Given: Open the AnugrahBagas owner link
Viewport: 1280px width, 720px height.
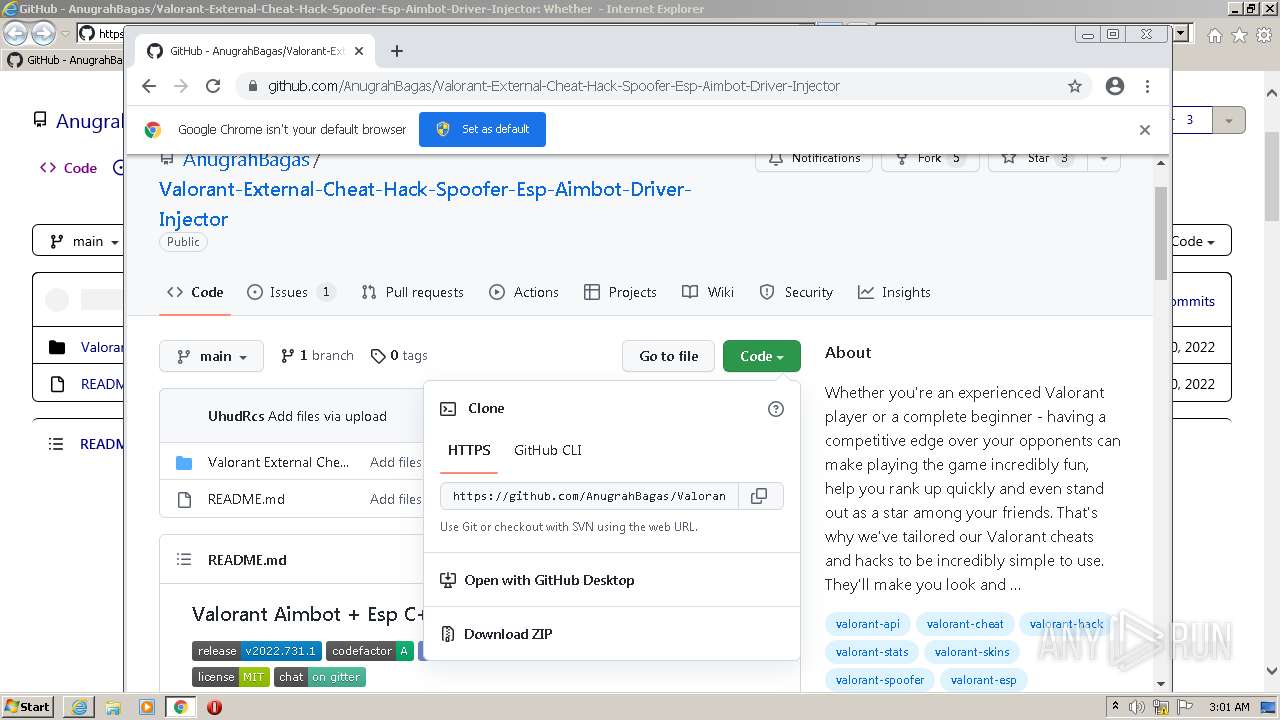Looking at the screenshot, I should (246, 160).
